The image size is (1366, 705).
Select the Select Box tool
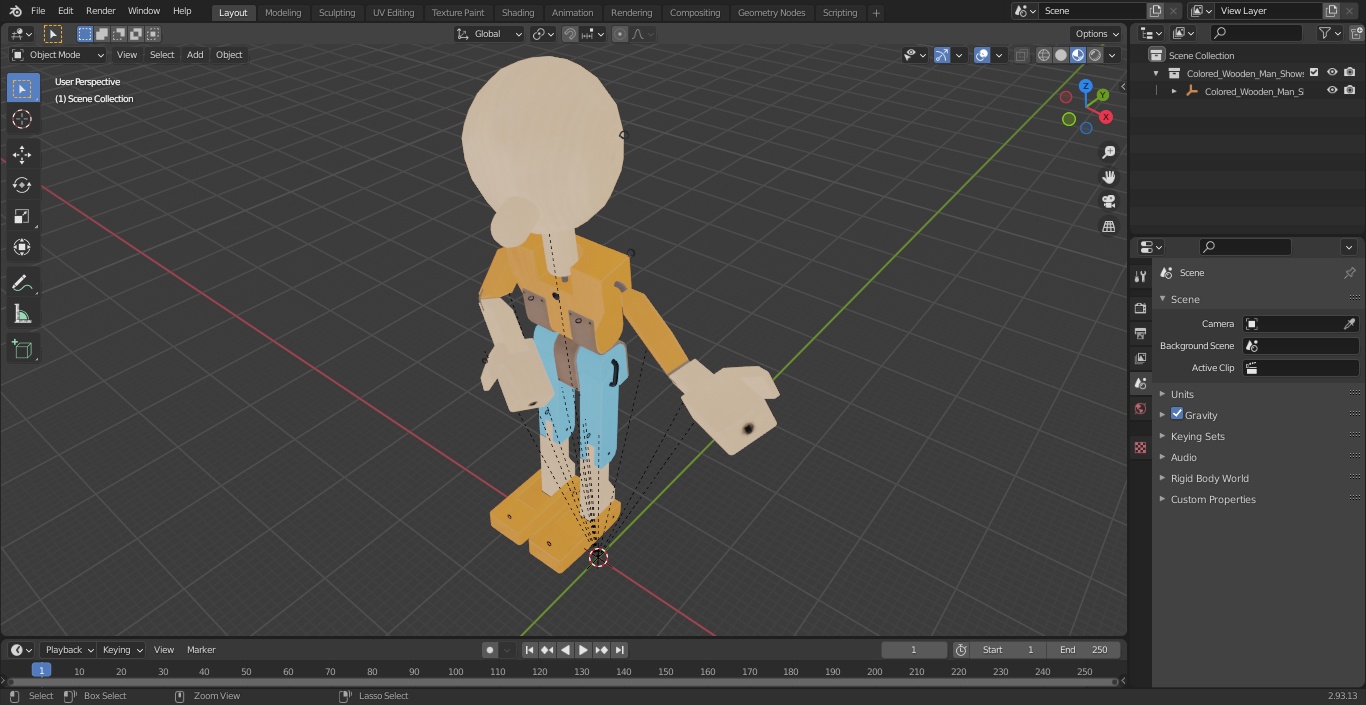22,88
